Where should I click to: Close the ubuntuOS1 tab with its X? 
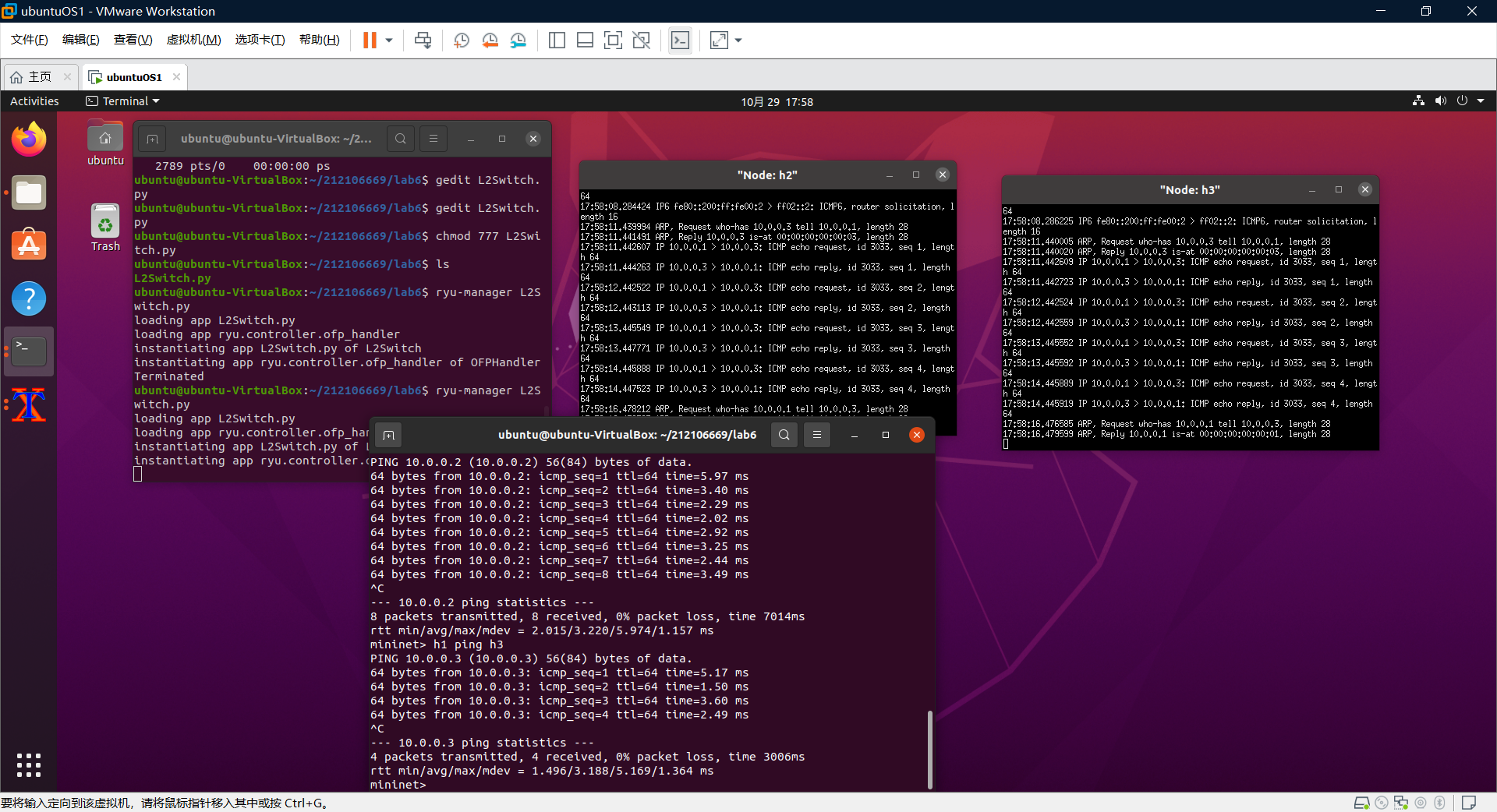pyautogui.click(x=177, y=76)
